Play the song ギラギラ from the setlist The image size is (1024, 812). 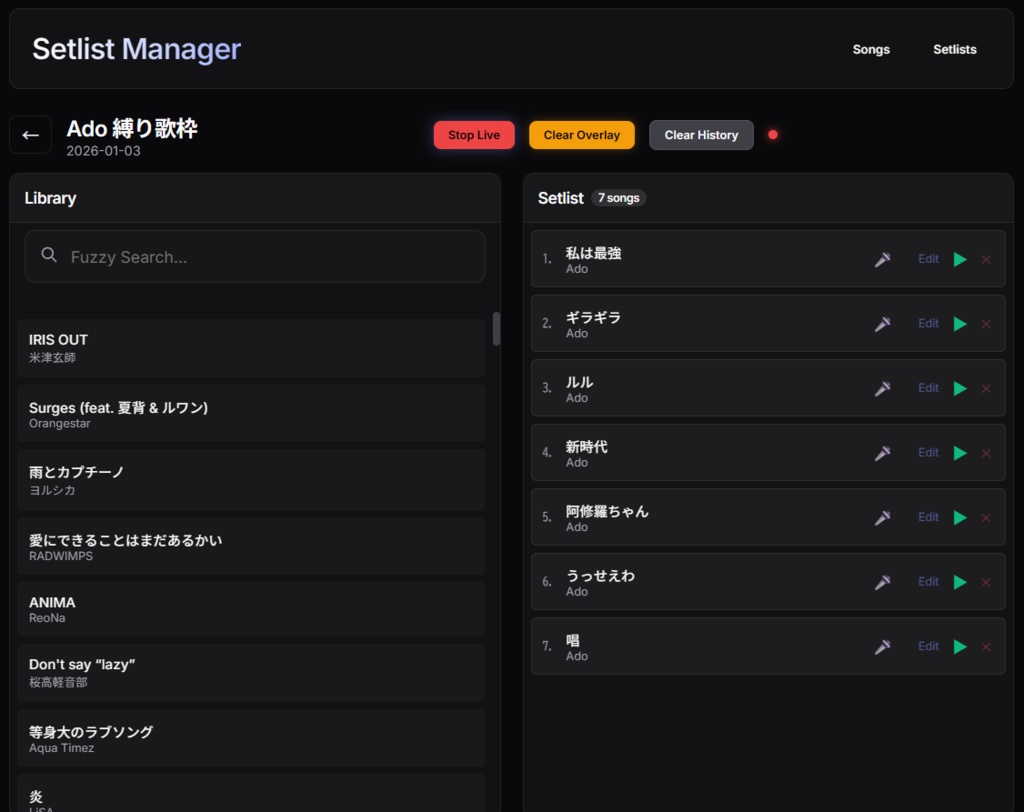click(960, 323)
